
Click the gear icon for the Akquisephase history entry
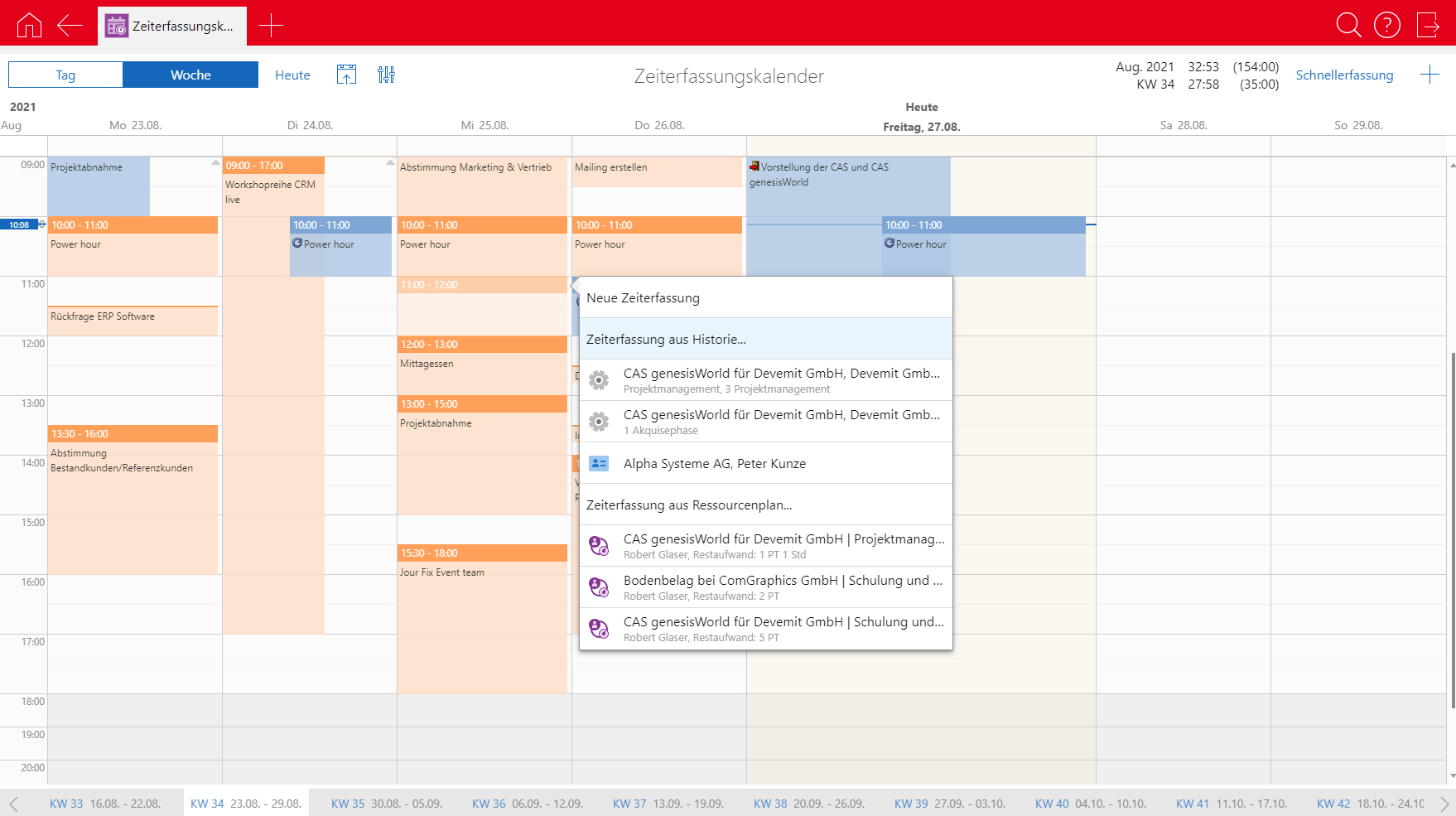[x=599, y=422]
